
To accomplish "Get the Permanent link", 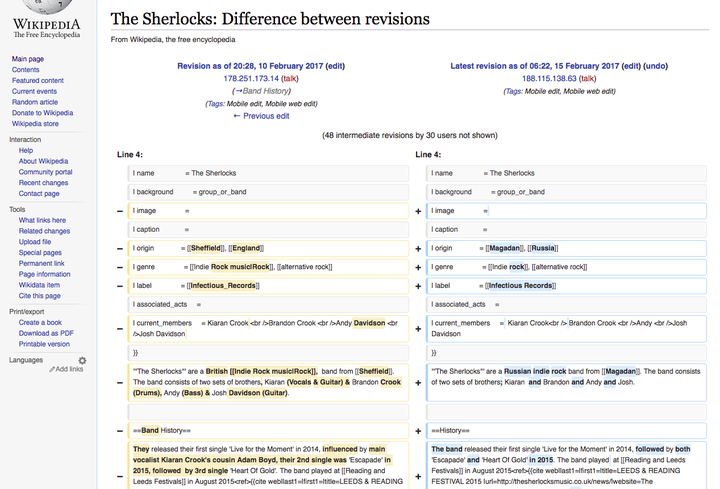I will point(41,264).
